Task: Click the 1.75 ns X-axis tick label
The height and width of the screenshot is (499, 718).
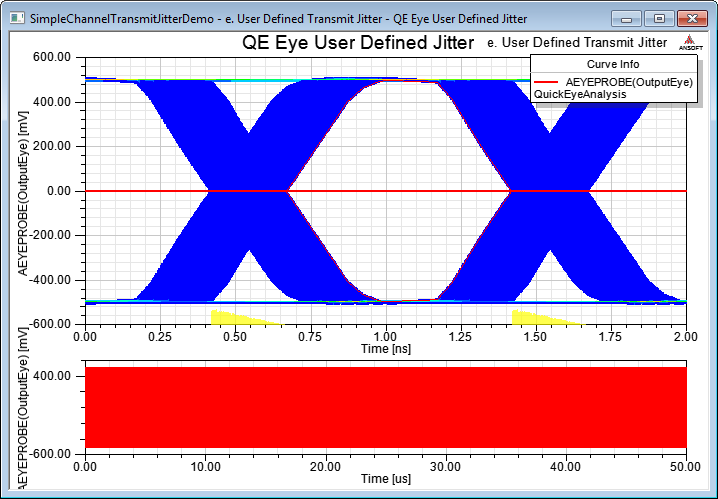Action: pyautogui.click(x=610, y=337)
